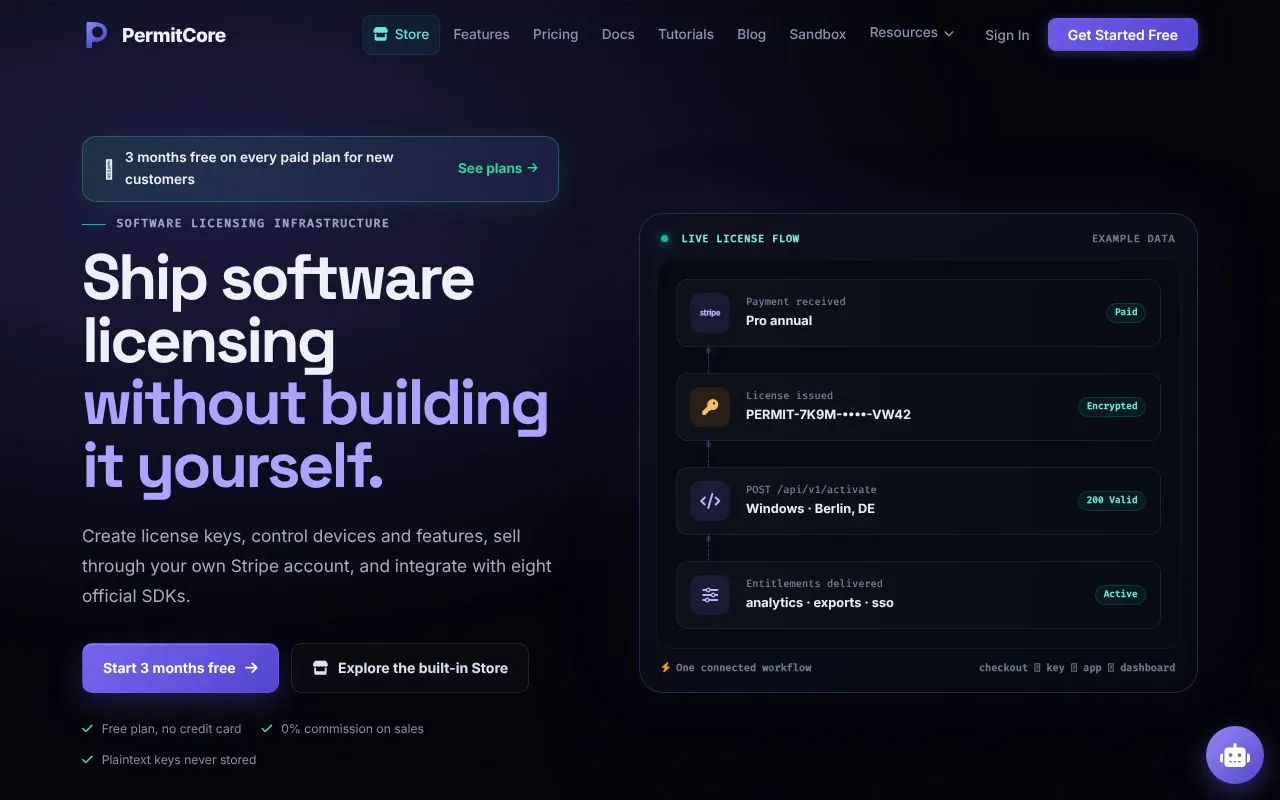Click the checkmark beside 0% commission on sales
Screen dimensions: 1280x800
click(x=267, y=729)
